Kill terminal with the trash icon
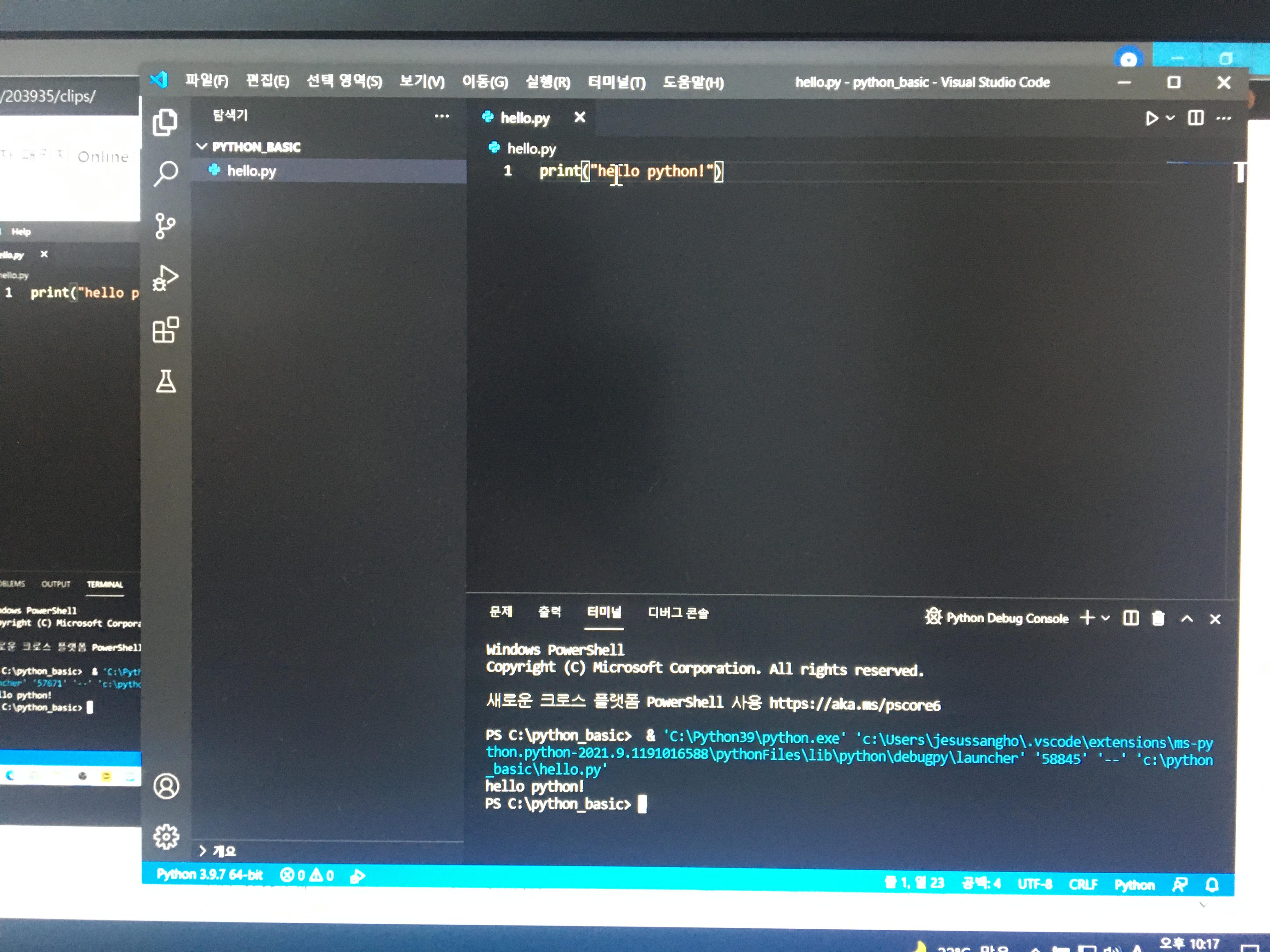 (x=1158, y=618)
